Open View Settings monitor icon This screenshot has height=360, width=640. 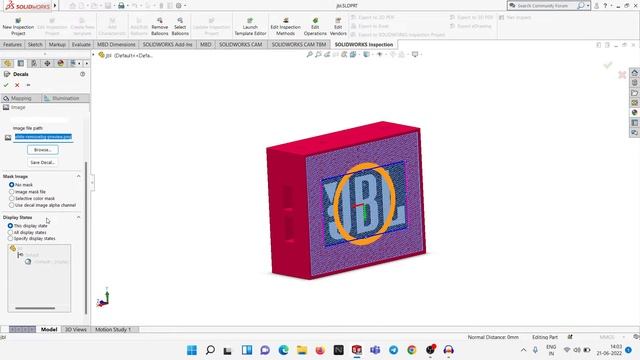(415, 54)
